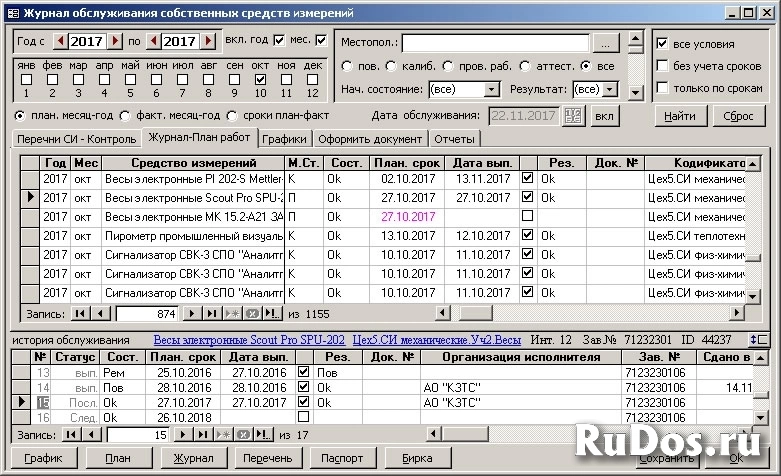Check the October month checkbox
781x476 pixels.
pyautogui.click(x=260, y=80)
